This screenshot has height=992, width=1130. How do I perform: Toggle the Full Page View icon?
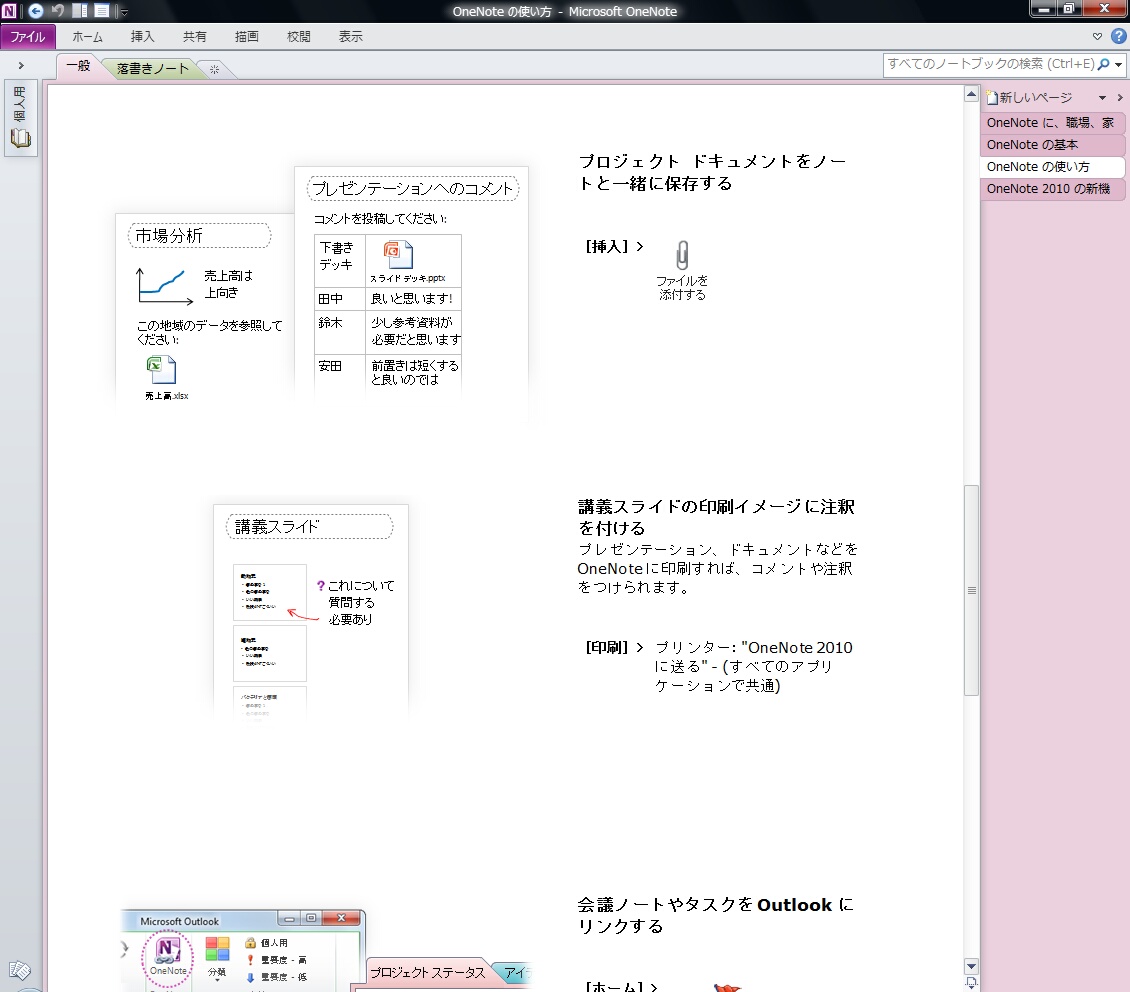click(102, 11)
